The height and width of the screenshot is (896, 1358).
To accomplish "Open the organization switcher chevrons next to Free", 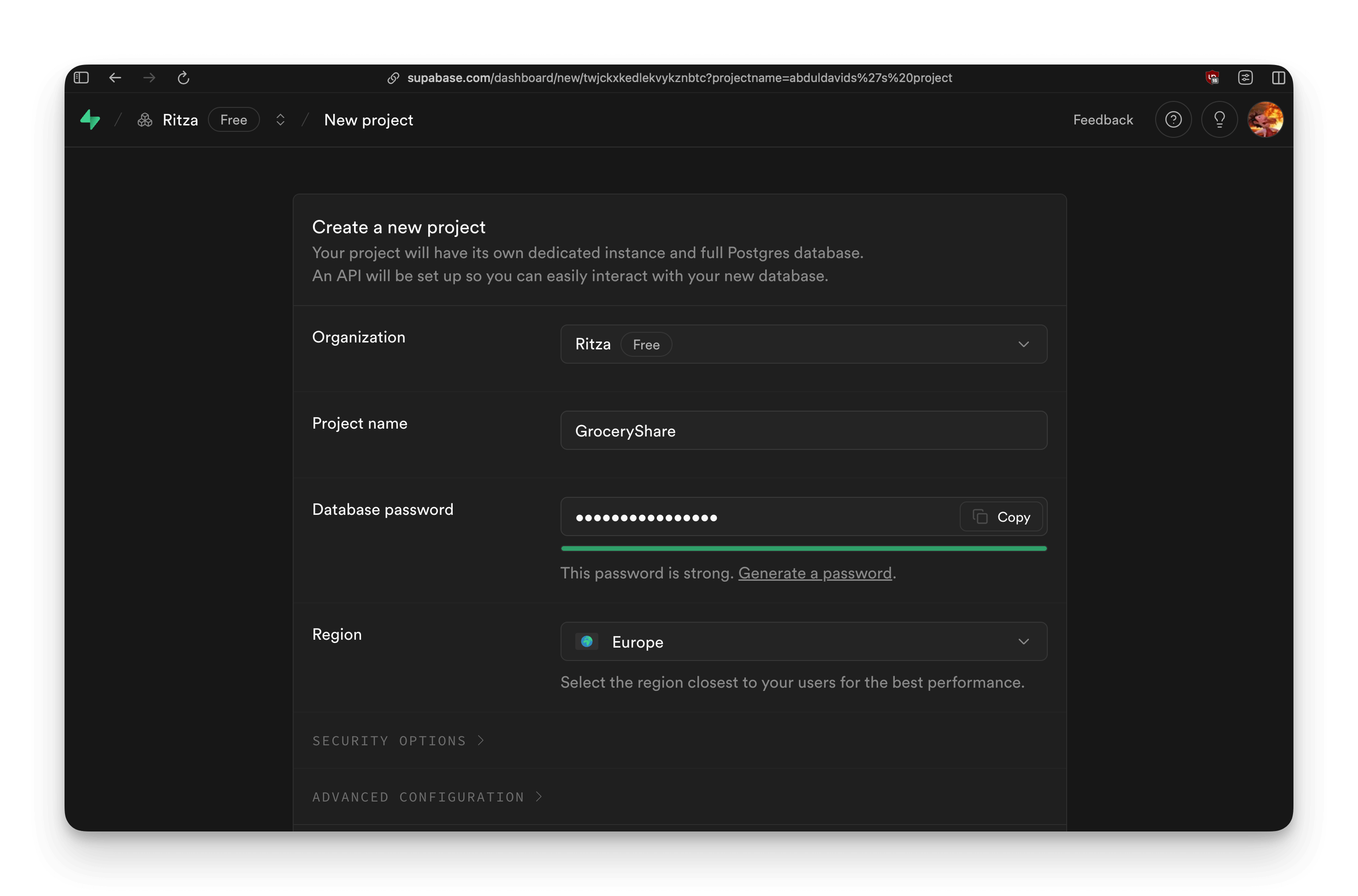I will click(280, 119).
